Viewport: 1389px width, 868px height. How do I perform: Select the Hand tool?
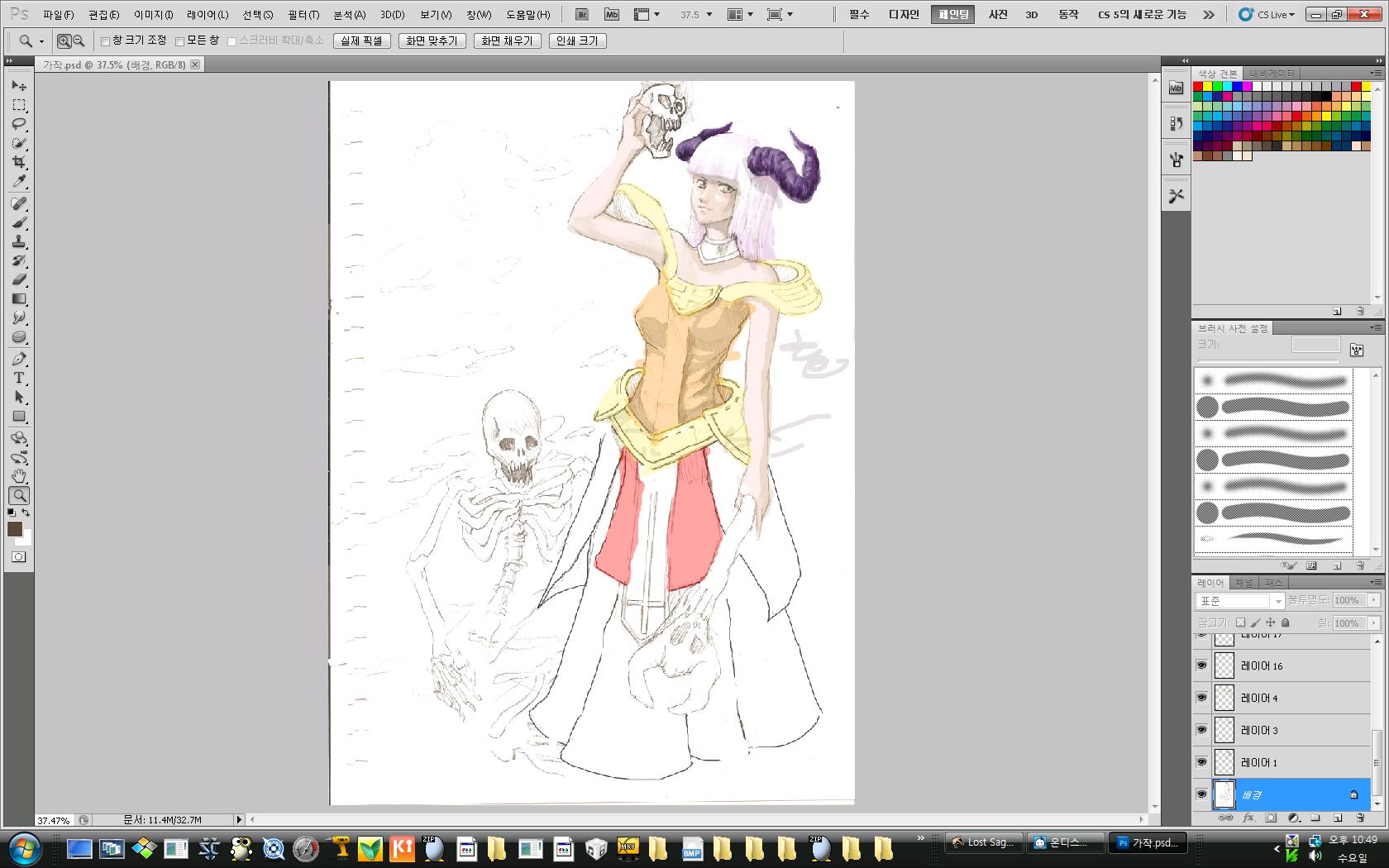[19, 476]
